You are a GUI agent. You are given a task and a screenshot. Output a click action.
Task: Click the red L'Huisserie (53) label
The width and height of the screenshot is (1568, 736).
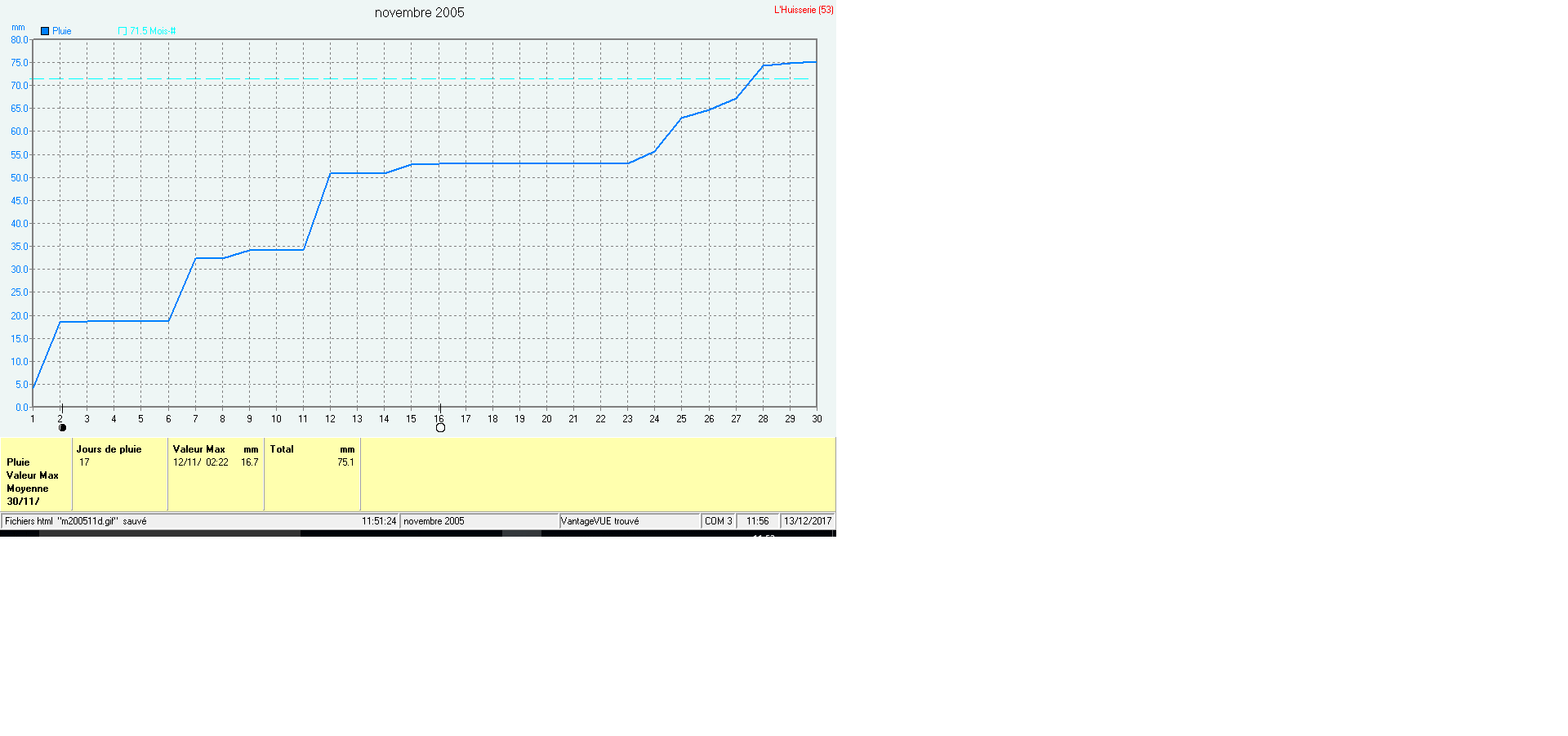(804, 10)
